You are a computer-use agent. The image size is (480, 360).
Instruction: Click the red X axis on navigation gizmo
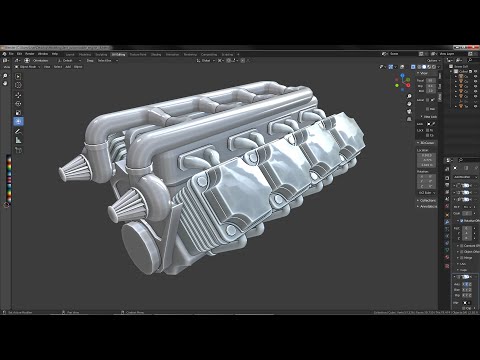tap(409, 84)
